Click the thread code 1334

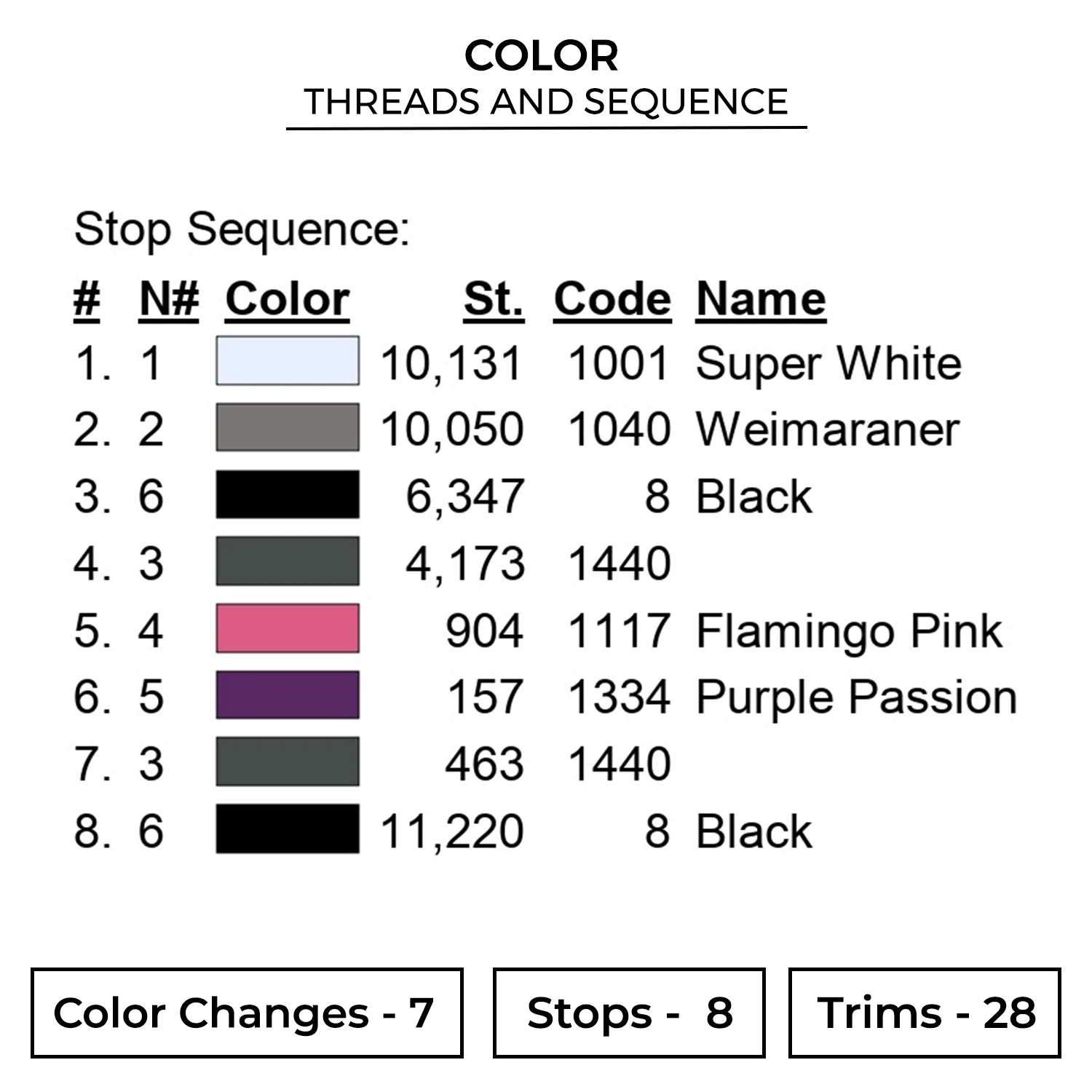619,697
